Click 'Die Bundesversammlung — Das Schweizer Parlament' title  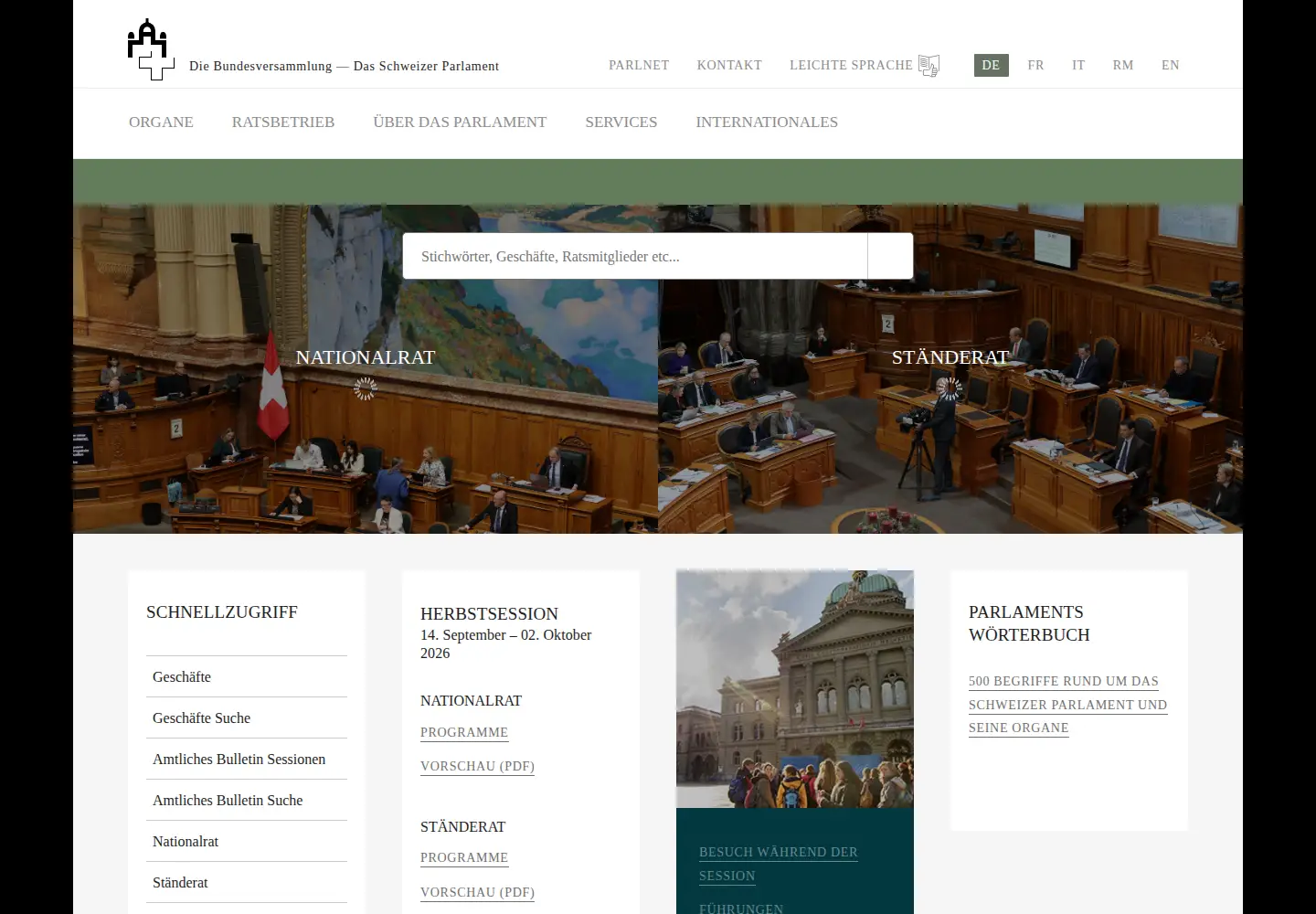point(344,66)
